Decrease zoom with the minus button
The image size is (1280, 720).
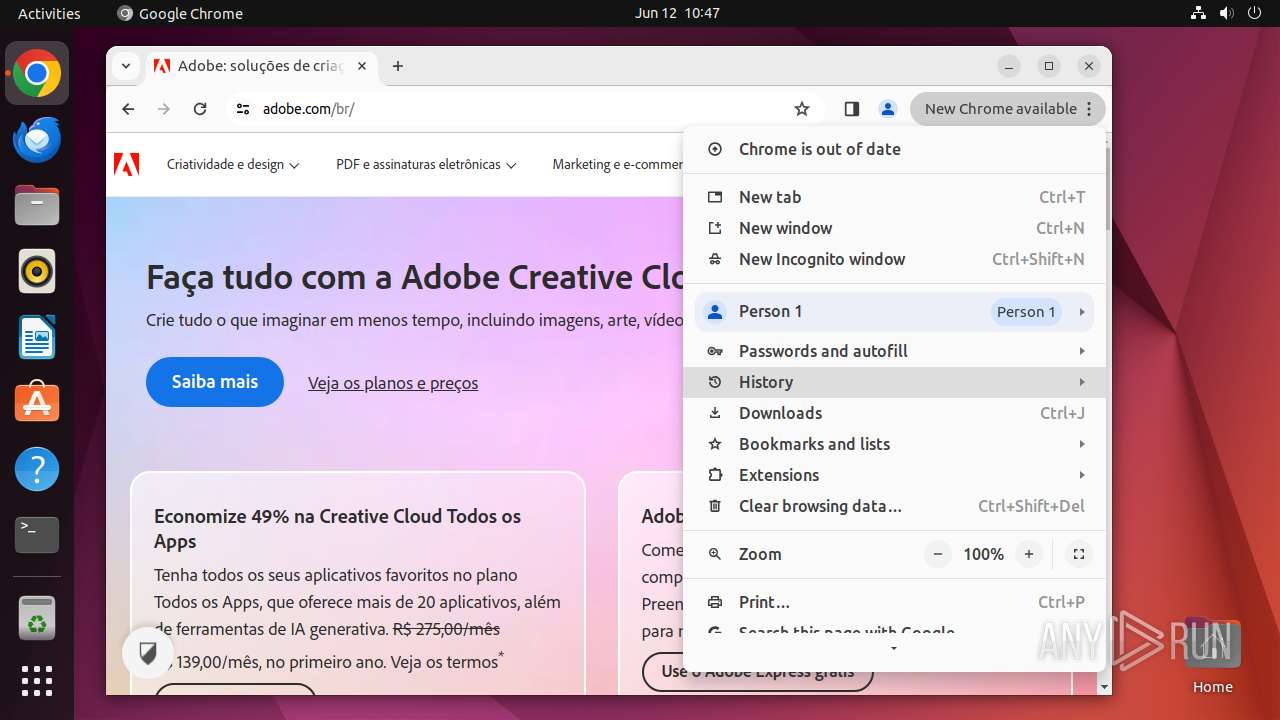937,554
